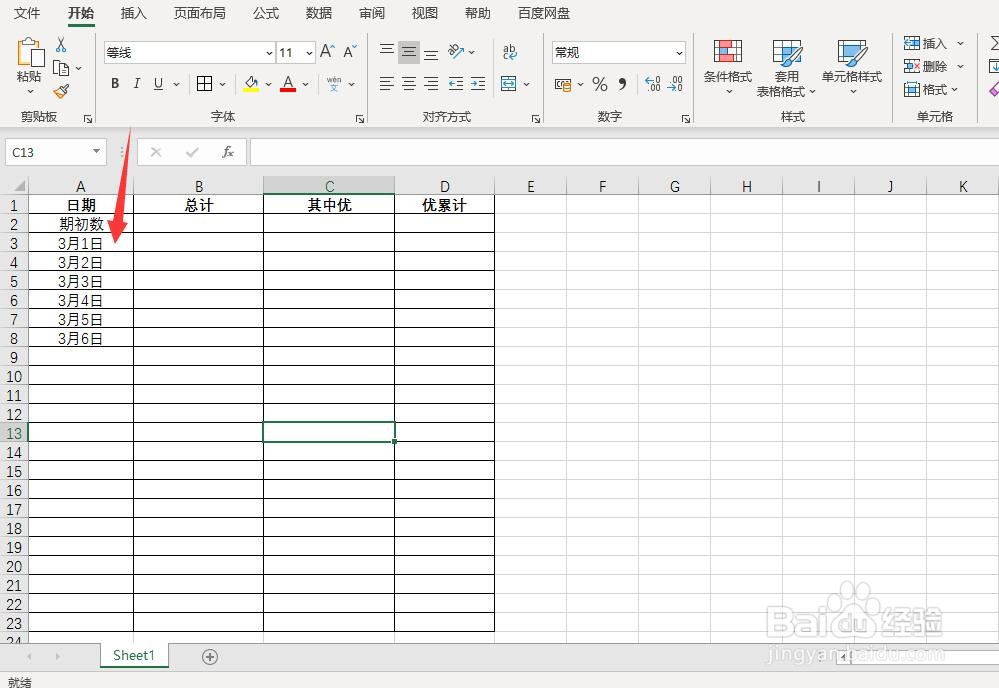Open font settings dialog launcher 字体
Viewport: 999px width, 688px height.
[x=360, y=119]
